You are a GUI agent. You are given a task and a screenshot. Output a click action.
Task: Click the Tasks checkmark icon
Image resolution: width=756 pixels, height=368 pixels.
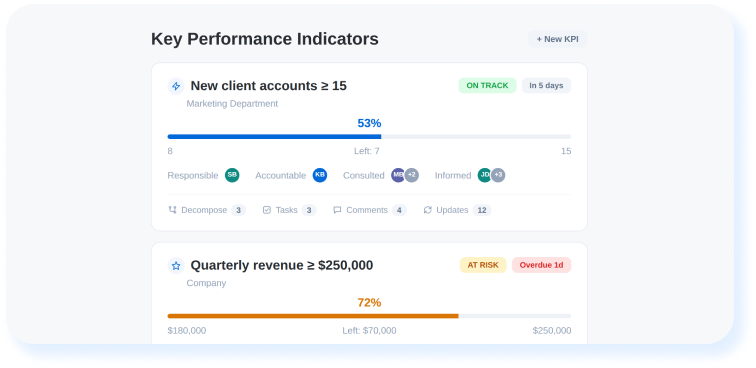click(x=267, y=210)
